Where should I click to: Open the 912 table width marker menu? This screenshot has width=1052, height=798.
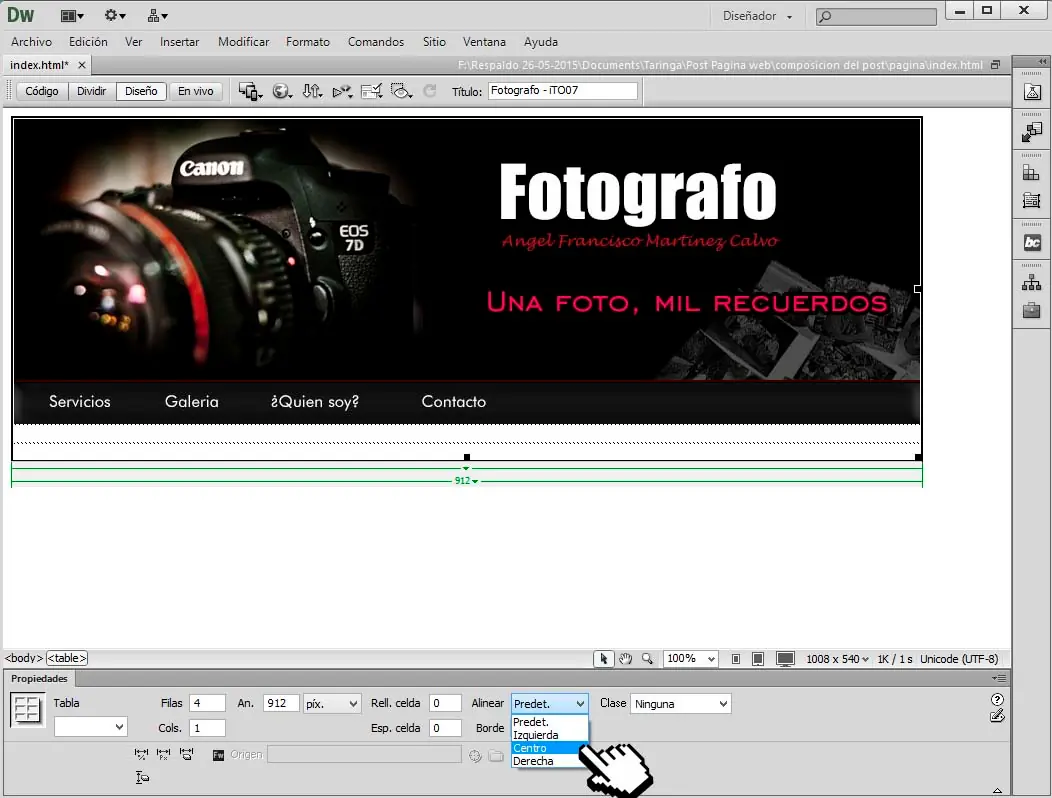[466, 481]
